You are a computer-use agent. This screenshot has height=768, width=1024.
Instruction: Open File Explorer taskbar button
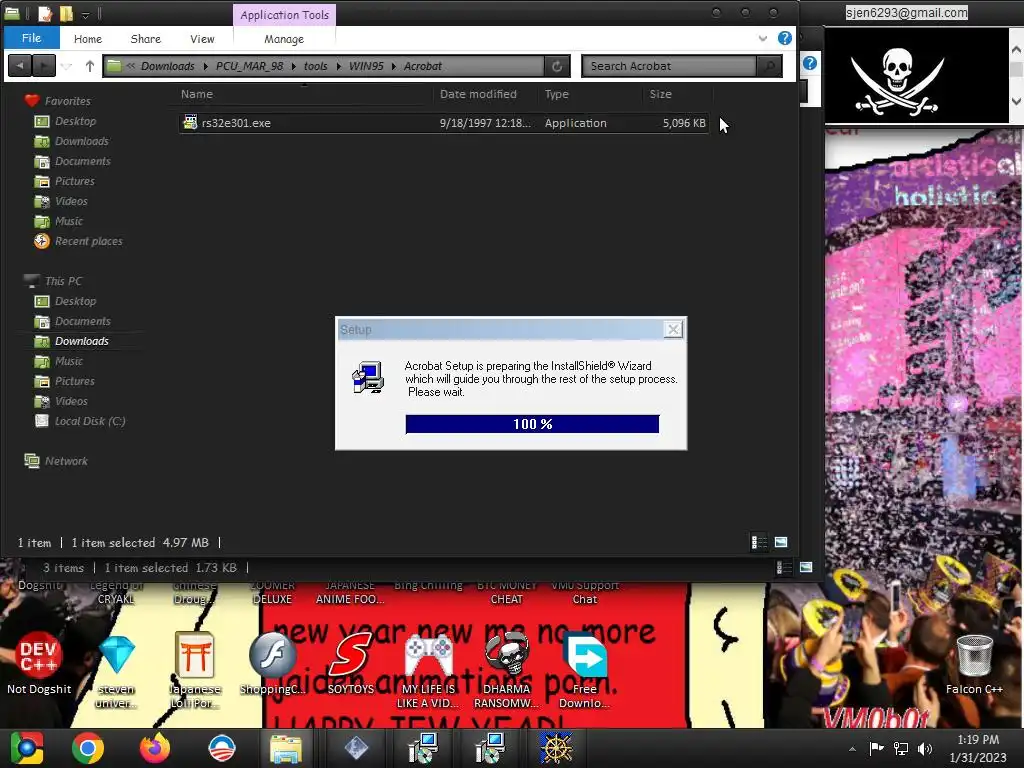click(286, 748)
